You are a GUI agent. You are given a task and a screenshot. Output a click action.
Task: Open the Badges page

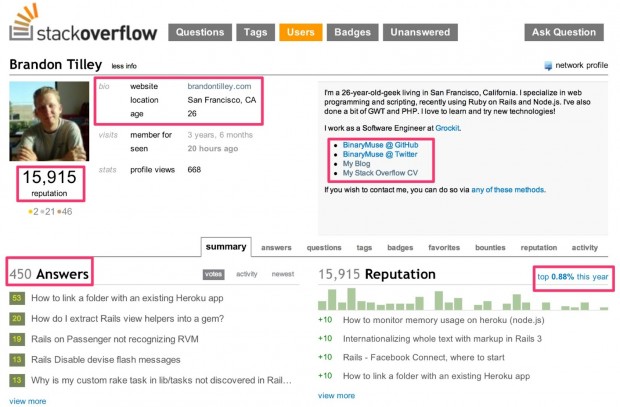352,32
